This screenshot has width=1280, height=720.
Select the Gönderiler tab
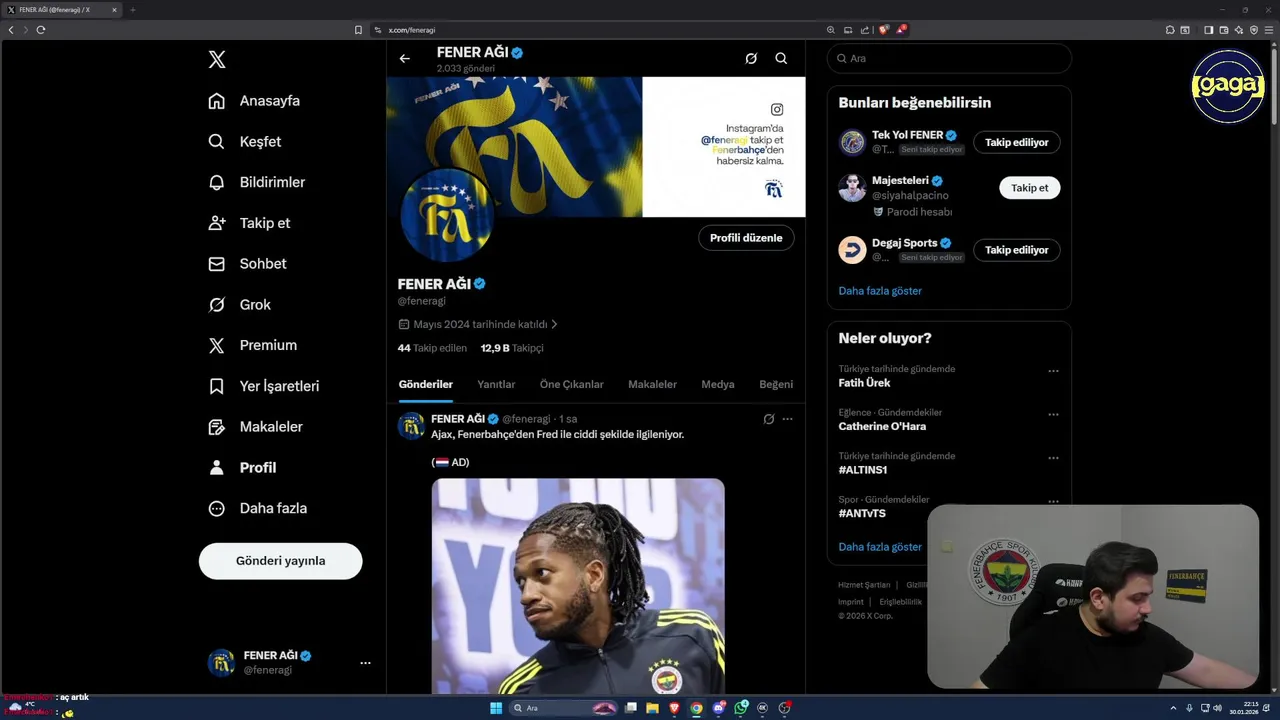(x=426, y=384)
